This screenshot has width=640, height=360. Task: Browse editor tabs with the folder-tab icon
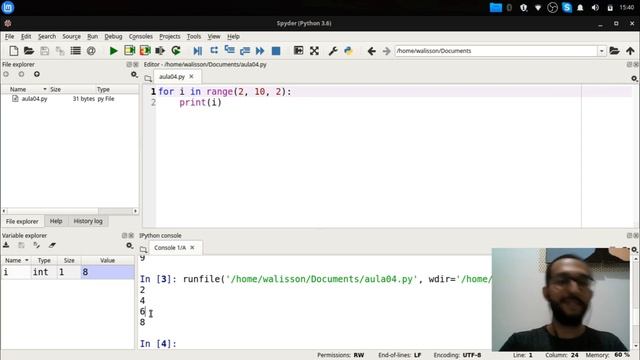(148, 78)
